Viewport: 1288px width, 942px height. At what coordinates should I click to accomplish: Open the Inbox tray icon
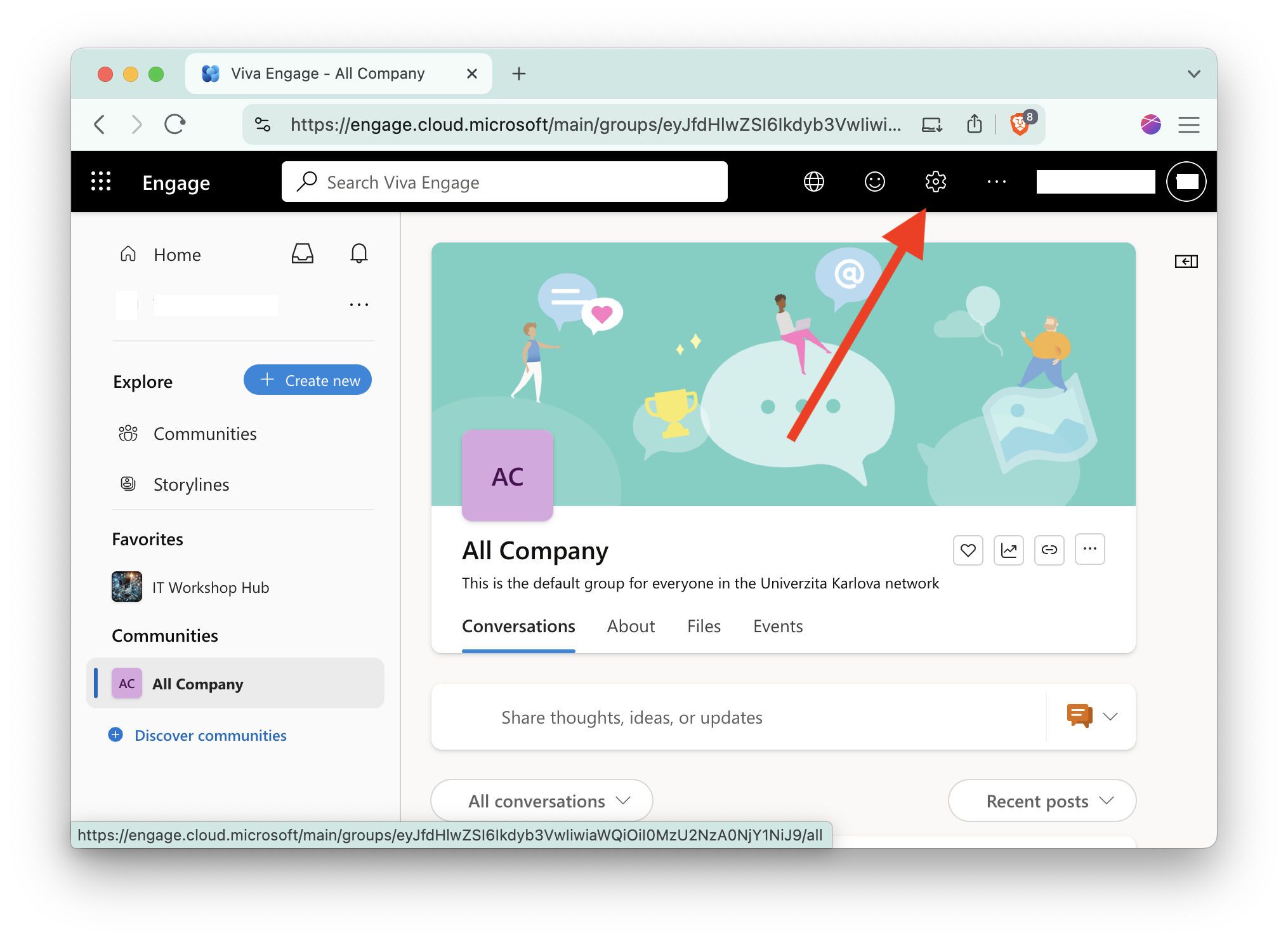point(302,254)
